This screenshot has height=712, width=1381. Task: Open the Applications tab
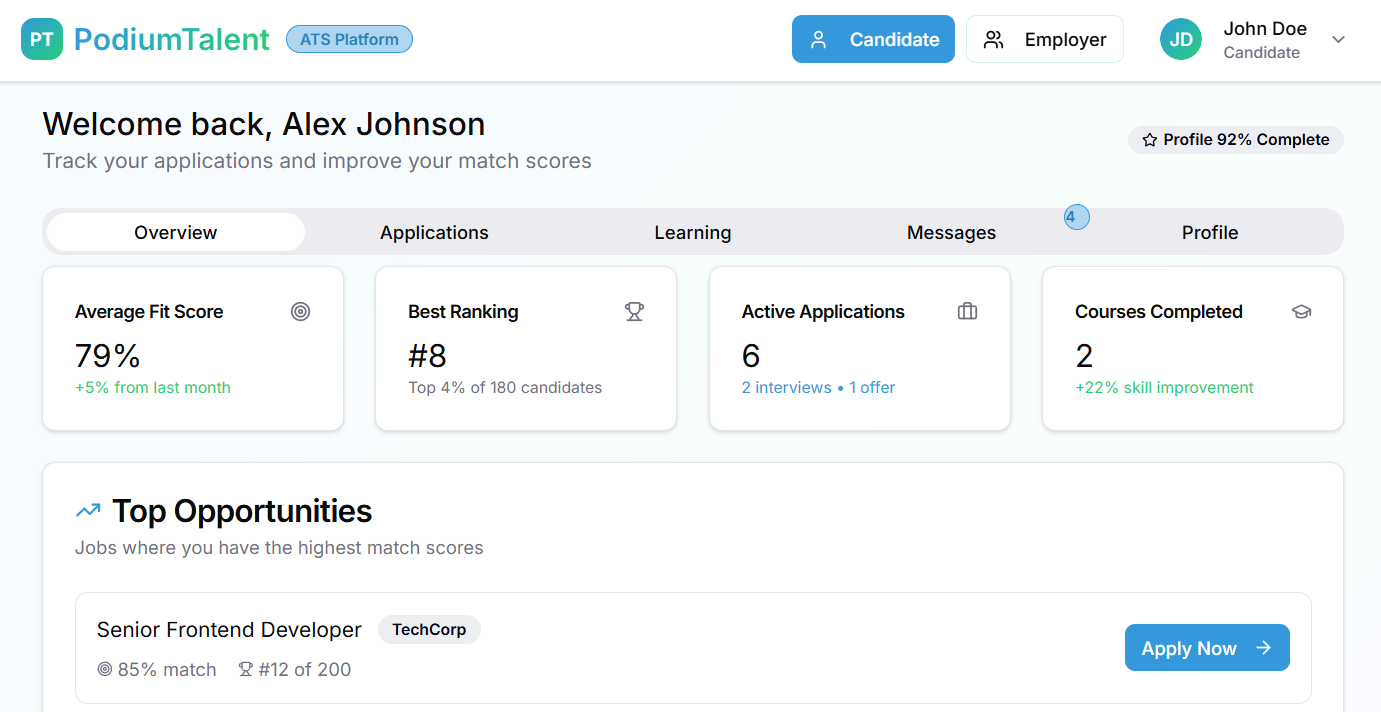[434, 232]
